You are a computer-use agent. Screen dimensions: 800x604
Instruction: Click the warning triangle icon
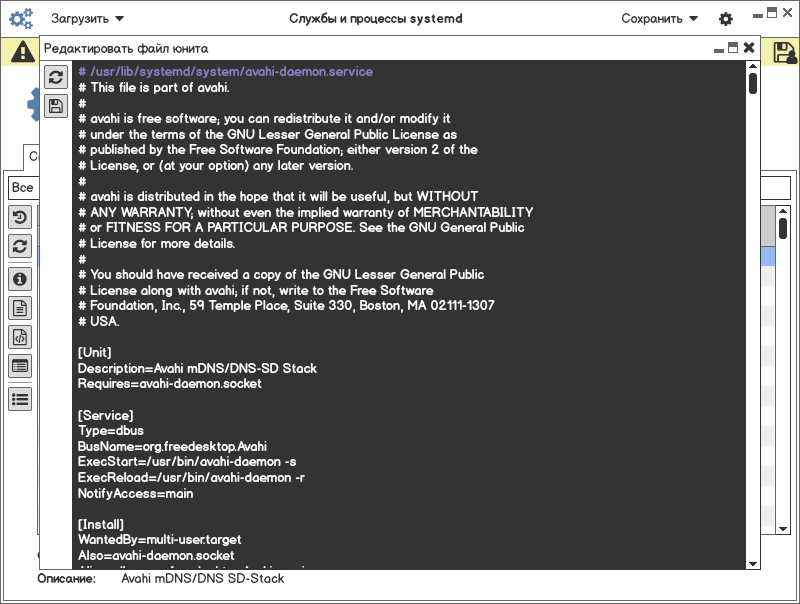(23, 52)
